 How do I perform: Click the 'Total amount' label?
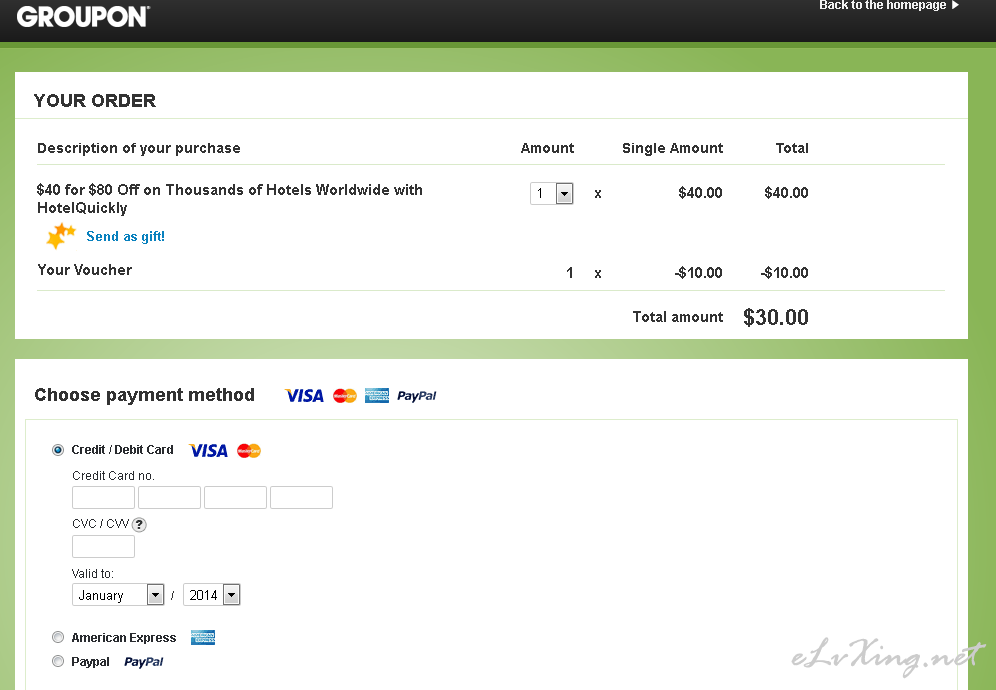click(x=678, y=317)
